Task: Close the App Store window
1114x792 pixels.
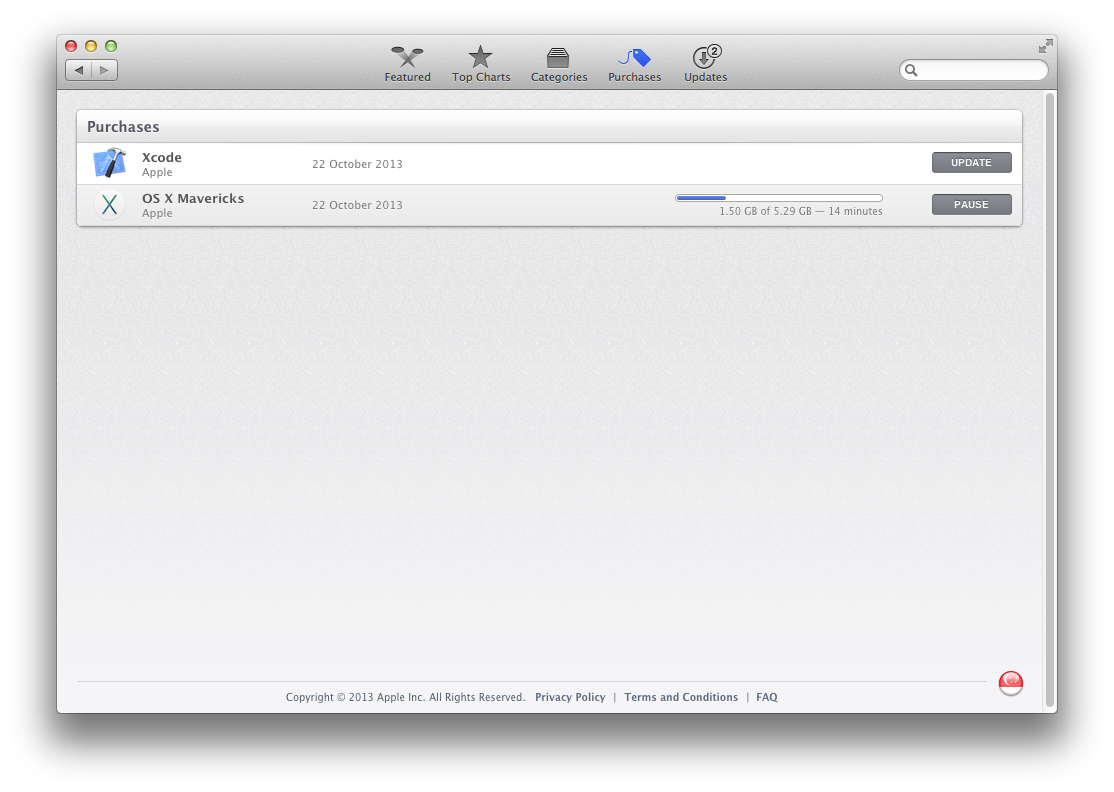Action: click(71, 46)
